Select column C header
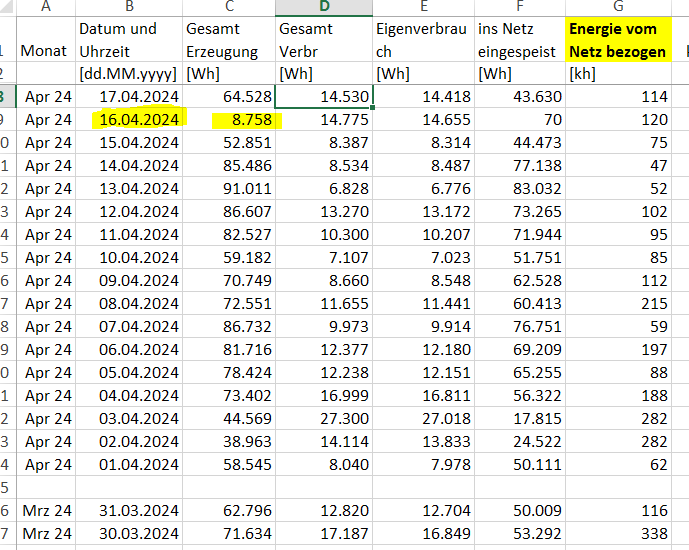689x550 pixels. click(x=229, y=7)
